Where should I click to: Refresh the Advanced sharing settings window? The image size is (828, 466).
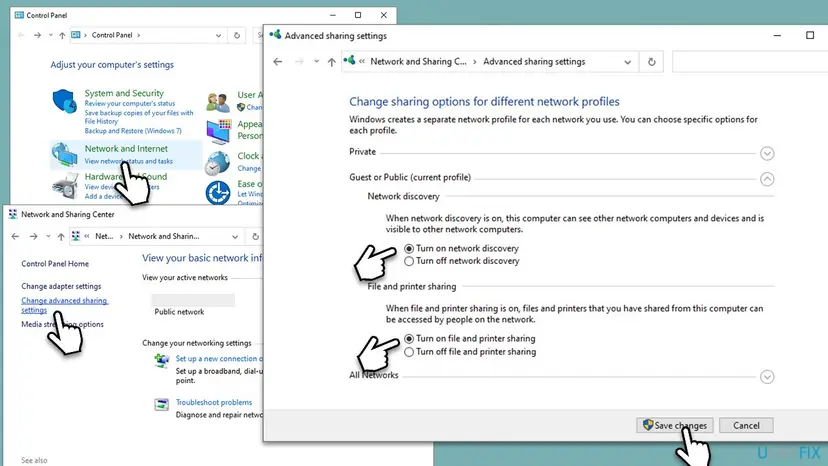pos(652,62)
